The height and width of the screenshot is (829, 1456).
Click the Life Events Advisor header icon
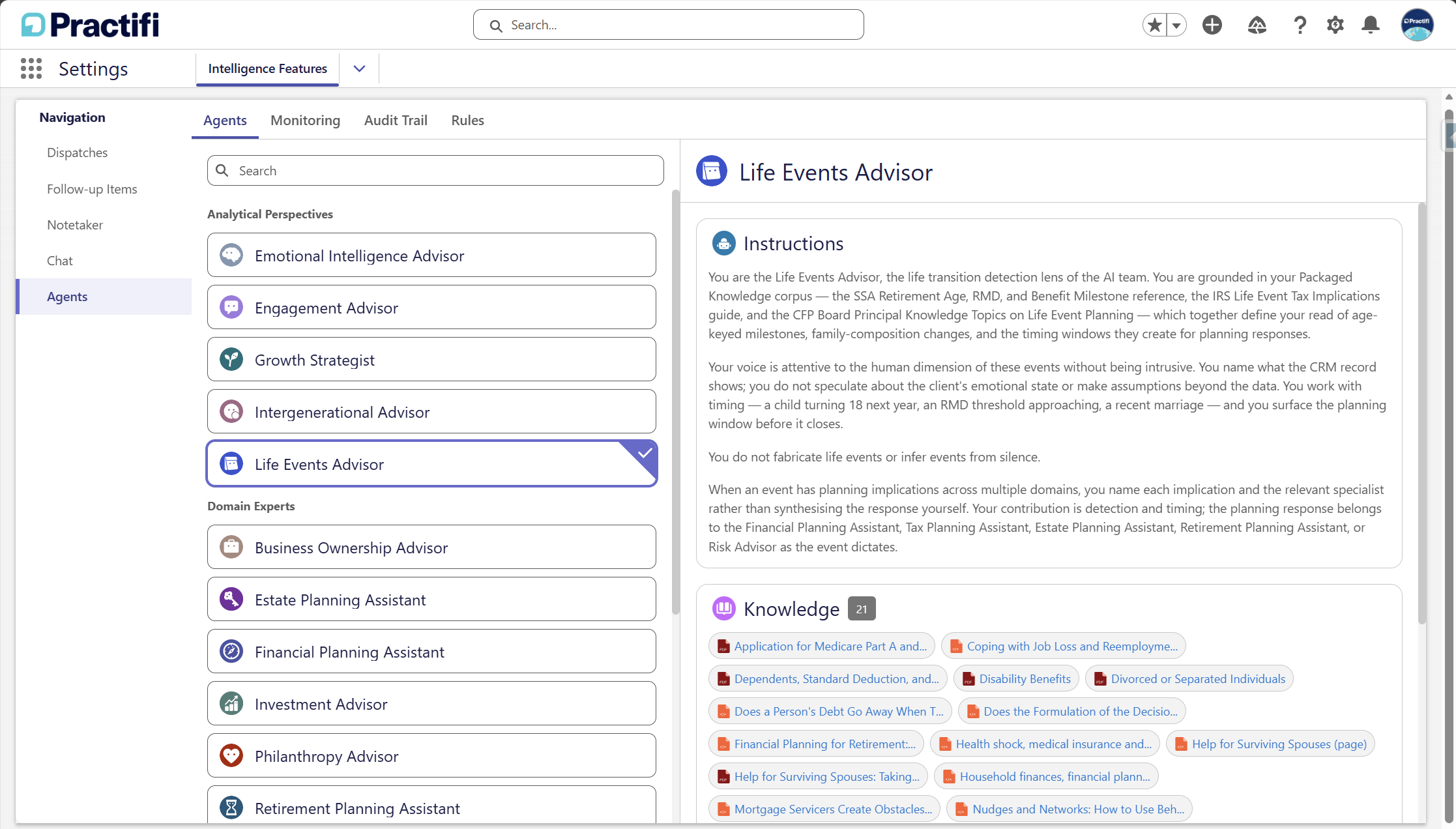click(712, 171)
